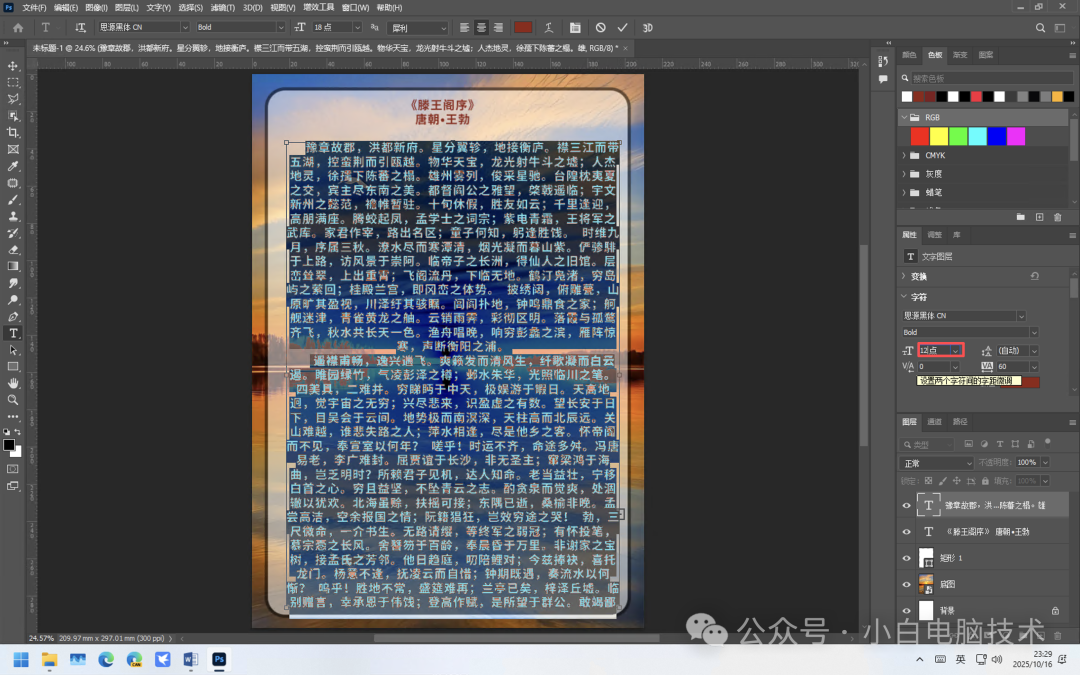Image resolution: width=1080 pixels, height=675 pixels.
Task: Open Word from the Windows taskbar
Action: pos(191,659)
